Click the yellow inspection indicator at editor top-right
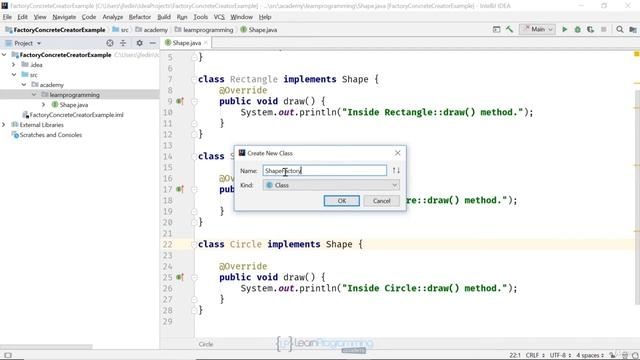Viewport: 640px width, 360px height. click(636, 54)
